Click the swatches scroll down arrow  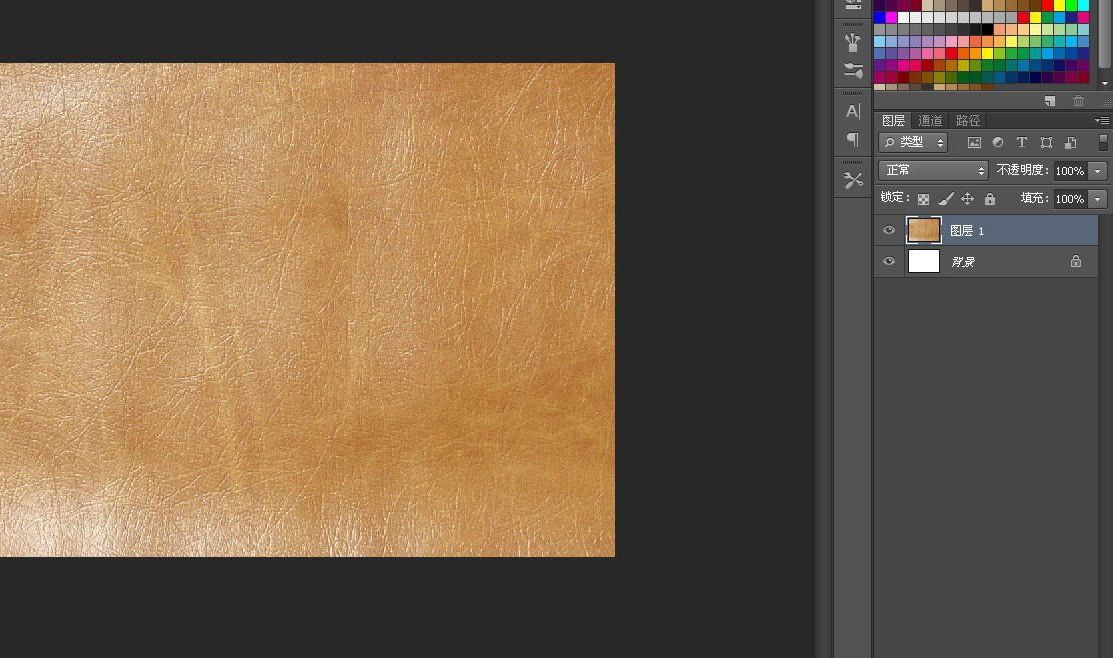[1104, 84]
